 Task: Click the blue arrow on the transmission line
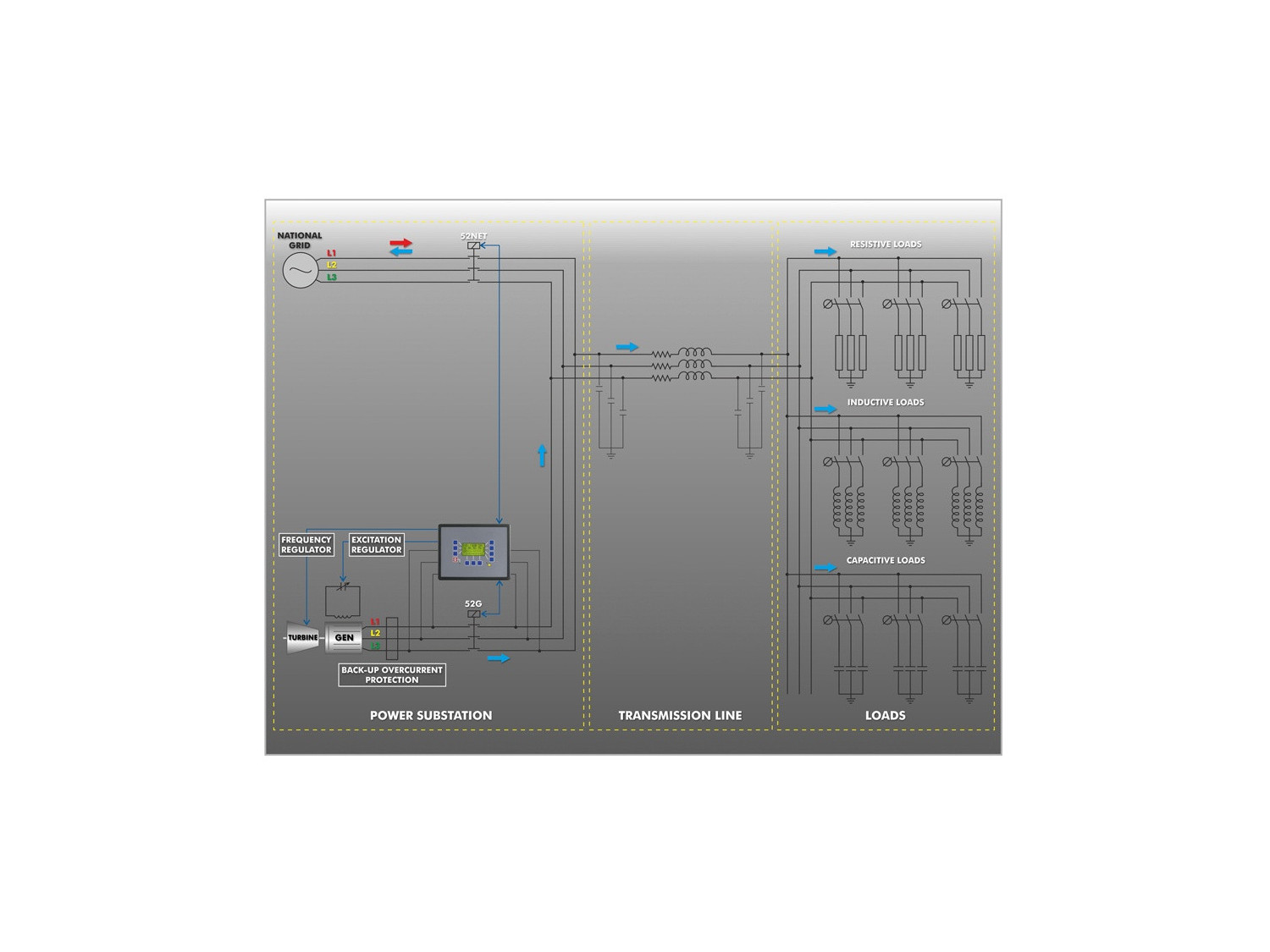627,347
